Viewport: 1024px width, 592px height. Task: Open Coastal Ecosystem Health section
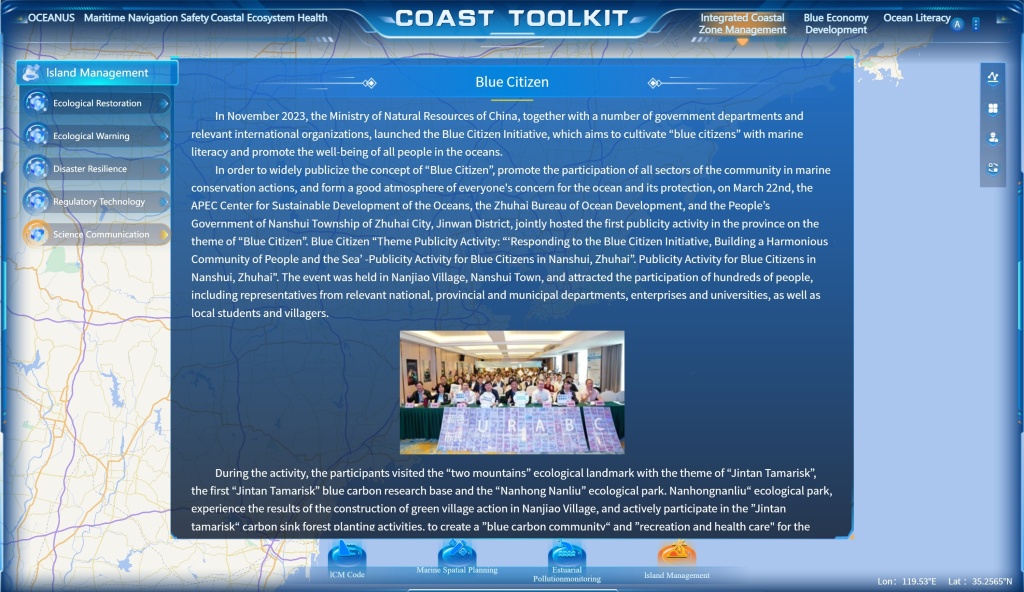269,18
